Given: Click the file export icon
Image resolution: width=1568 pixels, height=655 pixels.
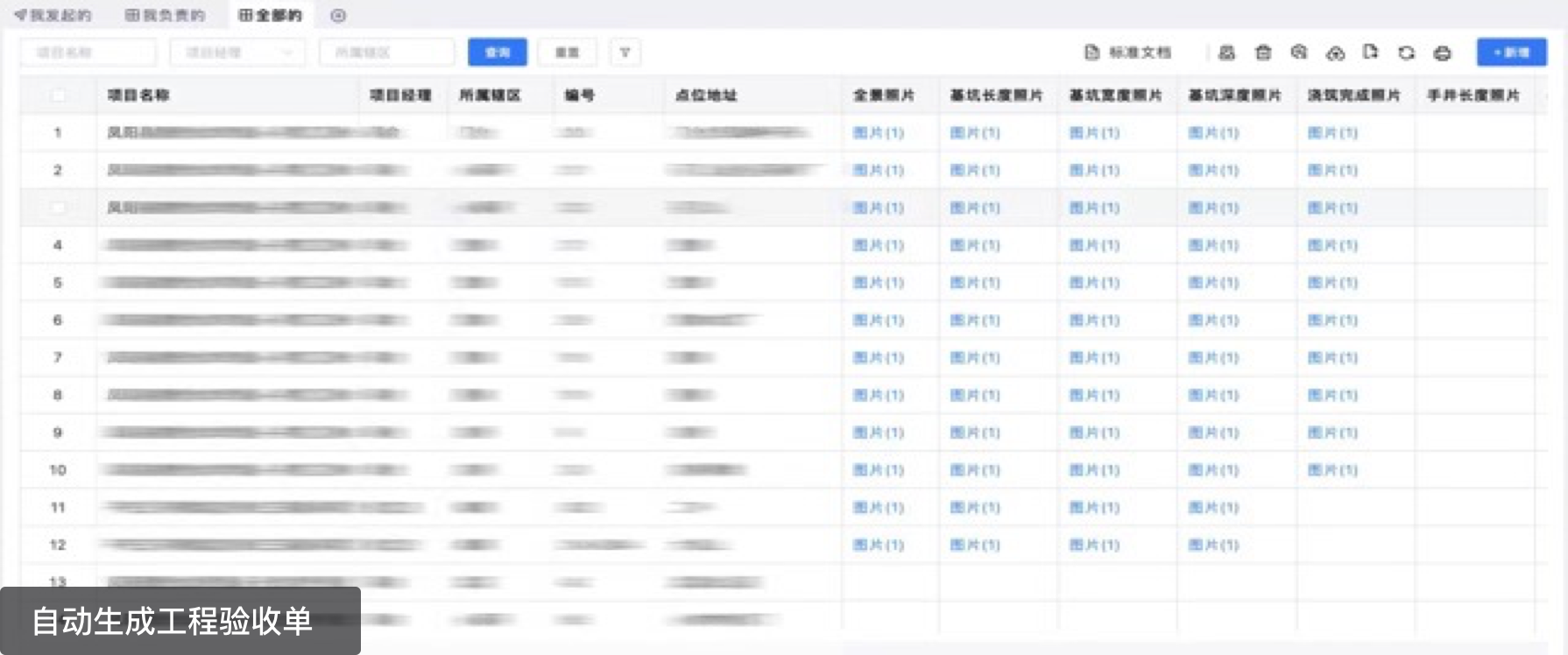Looking at the screenshot, I should coord(1370,53).
